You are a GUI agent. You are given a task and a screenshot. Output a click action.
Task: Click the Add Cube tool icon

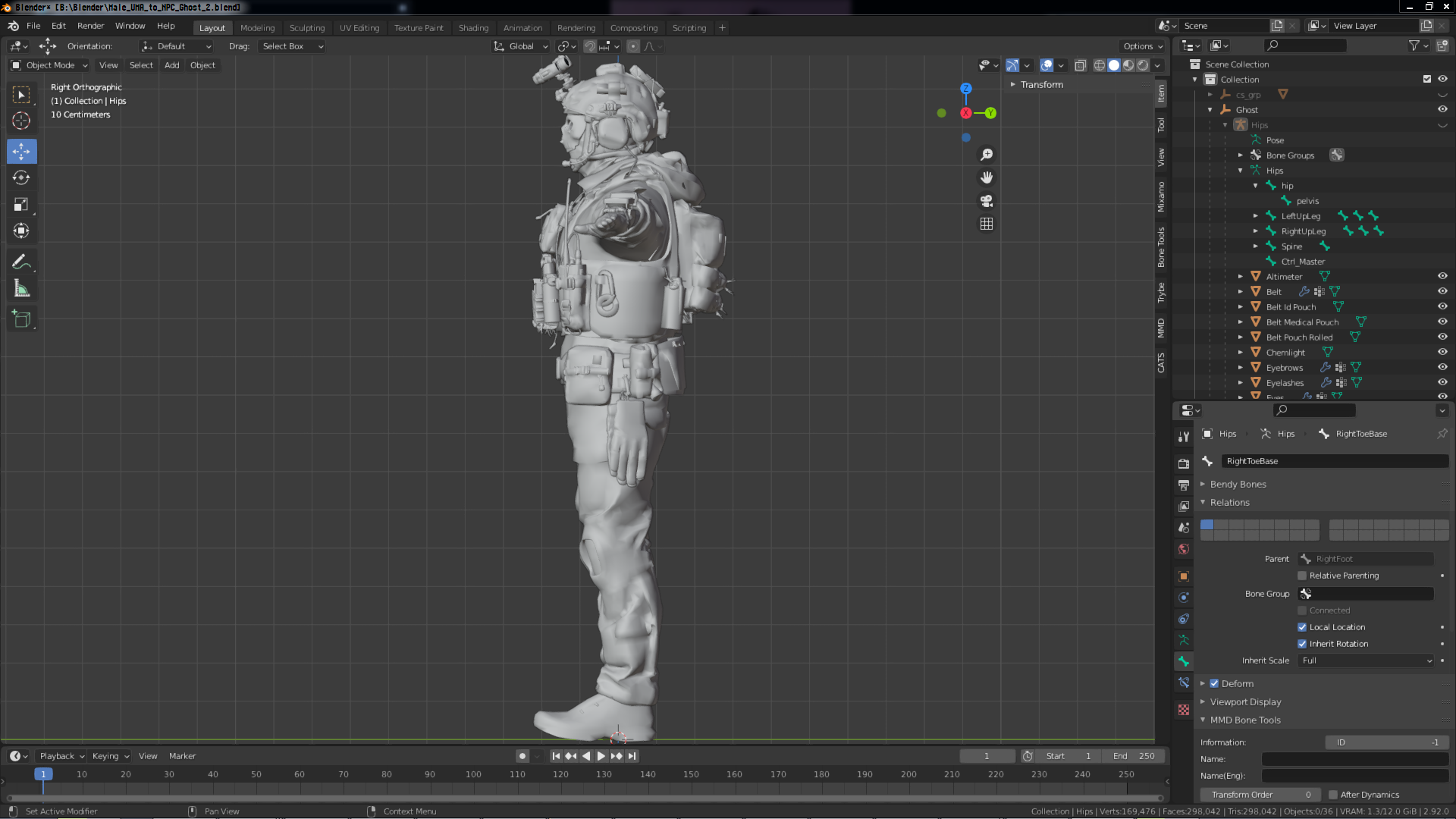(21, 319)
